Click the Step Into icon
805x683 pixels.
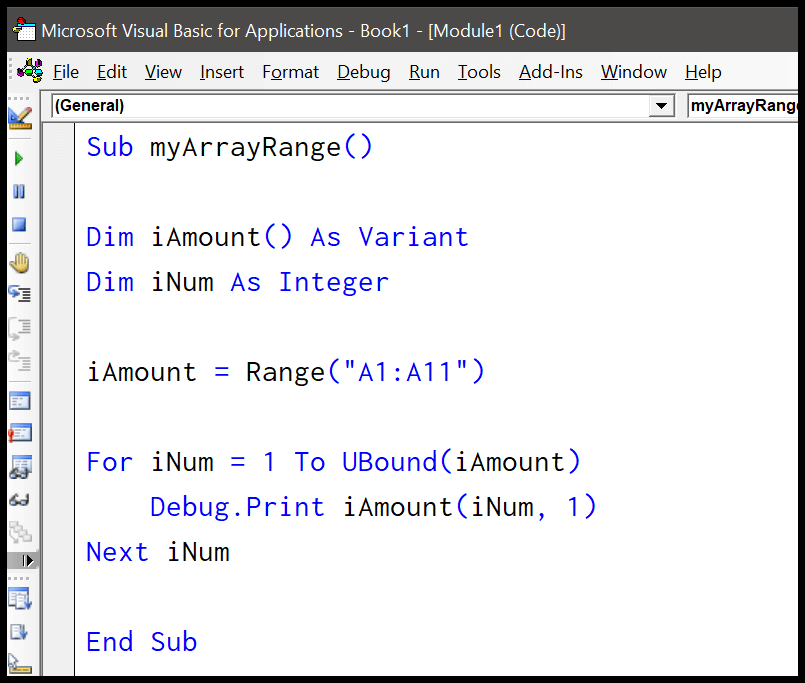click(19, 293)
